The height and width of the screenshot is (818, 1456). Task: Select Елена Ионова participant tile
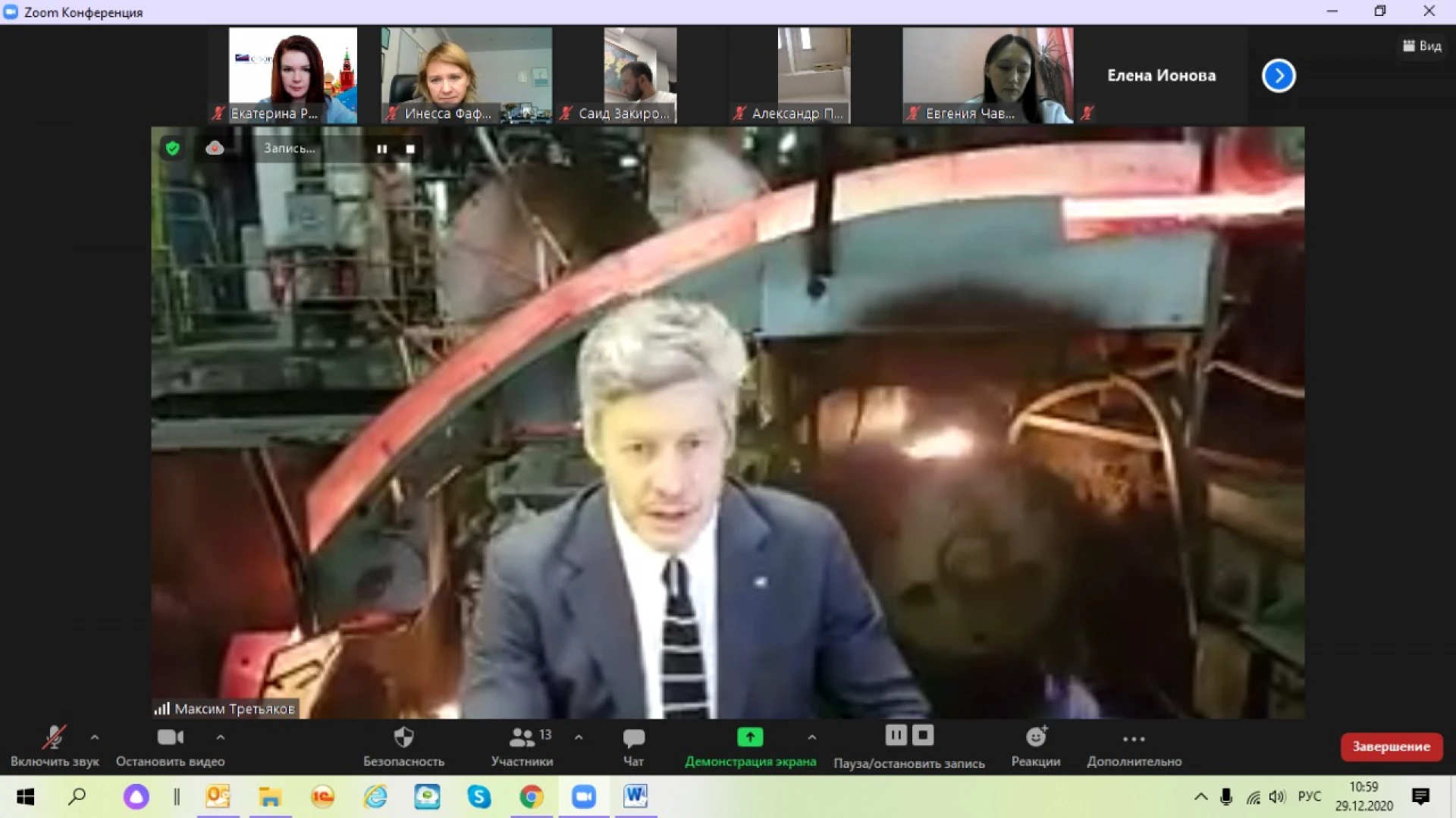1161,76
